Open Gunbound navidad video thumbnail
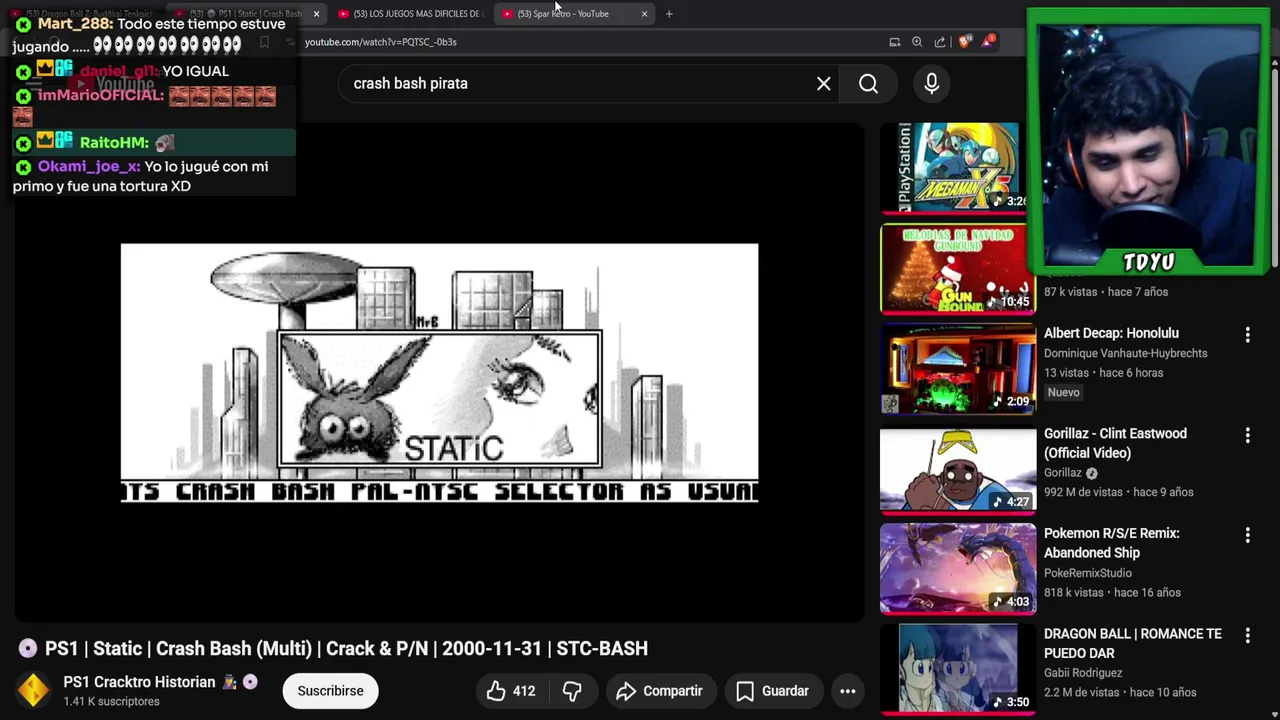This screenshot has width=1280, height=720. pos(958,268)
